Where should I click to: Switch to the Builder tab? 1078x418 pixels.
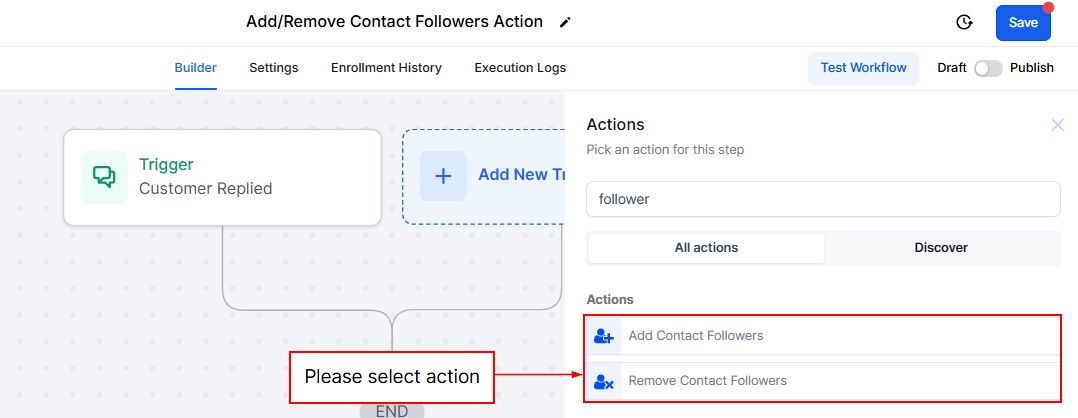[196, 68]
